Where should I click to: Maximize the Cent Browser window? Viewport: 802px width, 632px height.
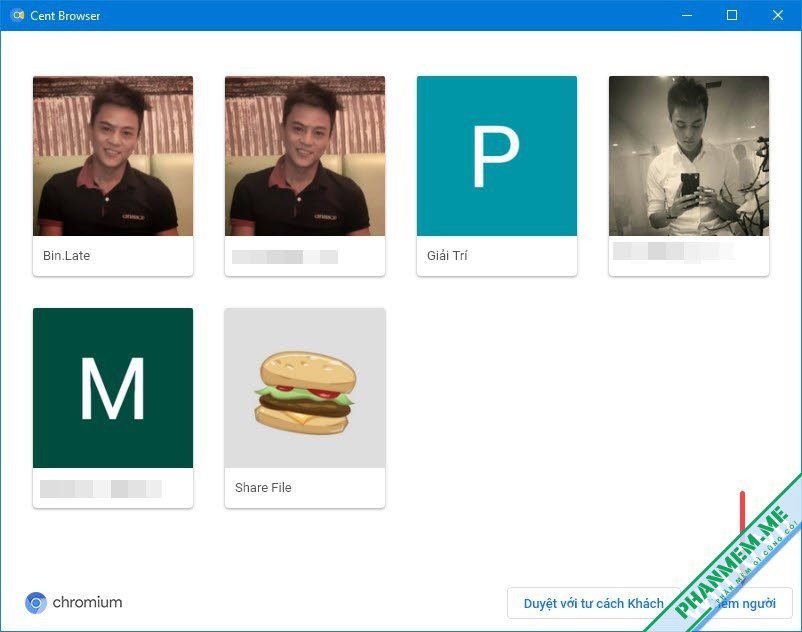[732, 15]
